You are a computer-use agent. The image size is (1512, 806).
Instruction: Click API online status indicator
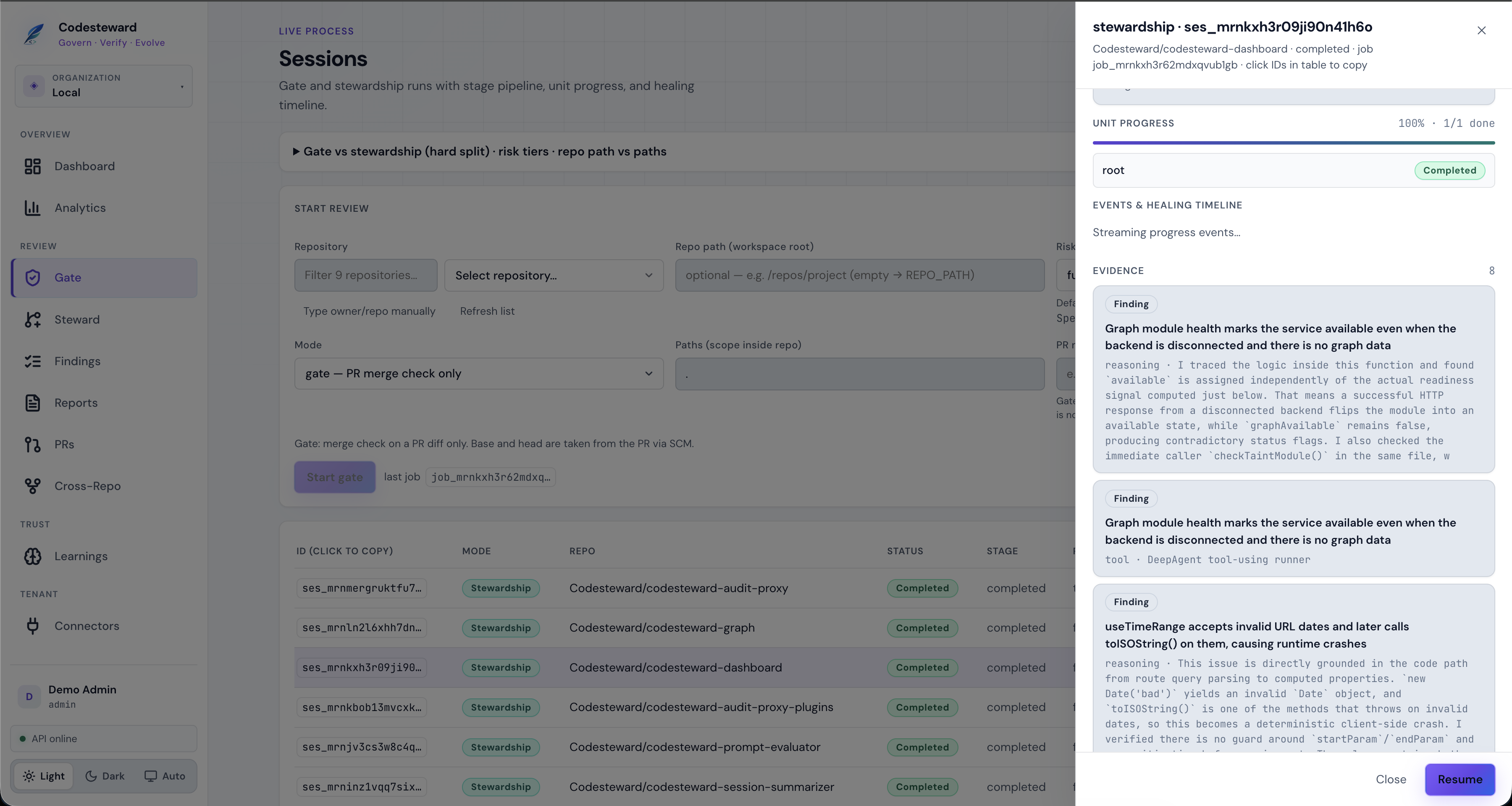point(104,739)
